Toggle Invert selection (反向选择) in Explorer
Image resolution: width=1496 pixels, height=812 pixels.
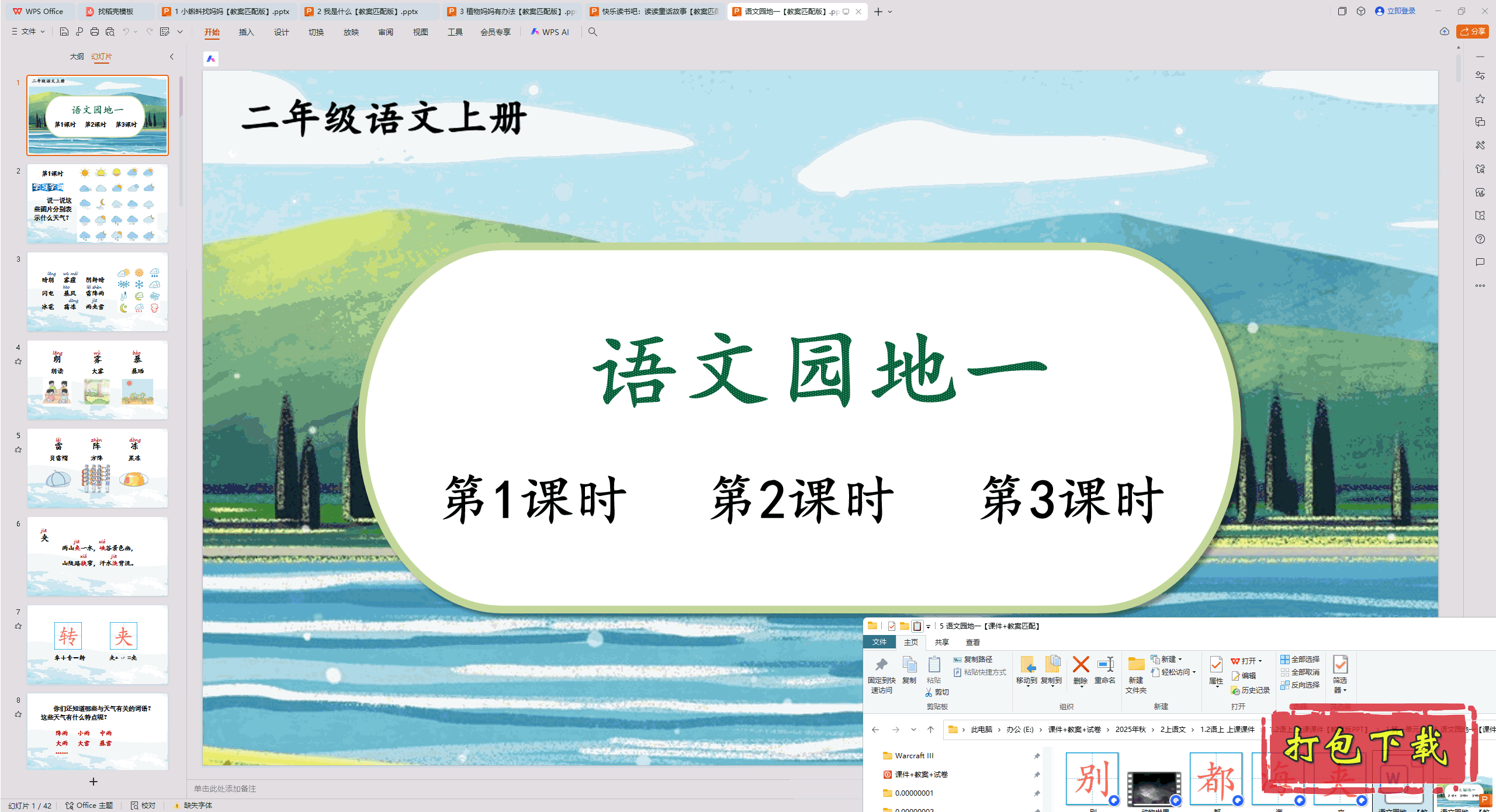[1300, 685]
